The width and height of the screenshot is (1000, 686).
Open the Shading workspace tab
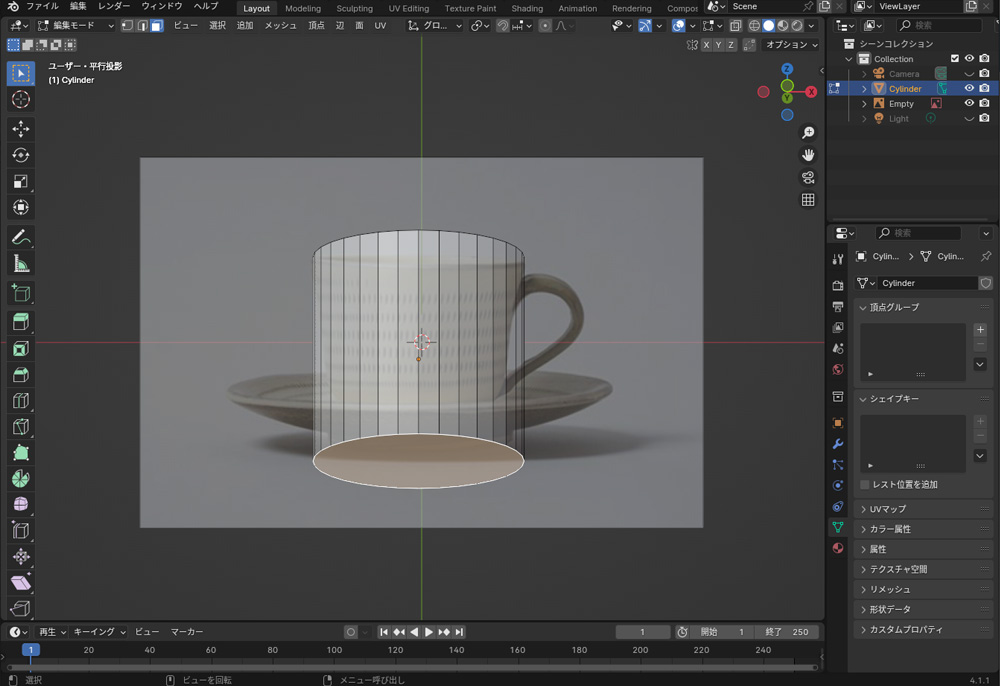[527, 8]
